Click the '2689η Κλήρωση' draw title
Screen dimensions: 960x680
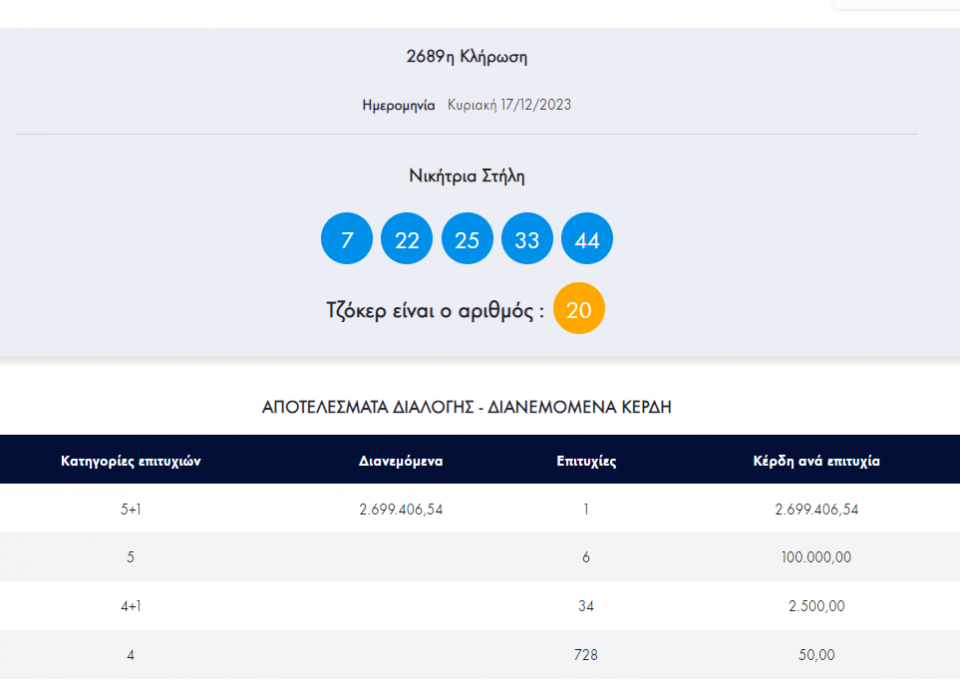click(x=467, y=57)
